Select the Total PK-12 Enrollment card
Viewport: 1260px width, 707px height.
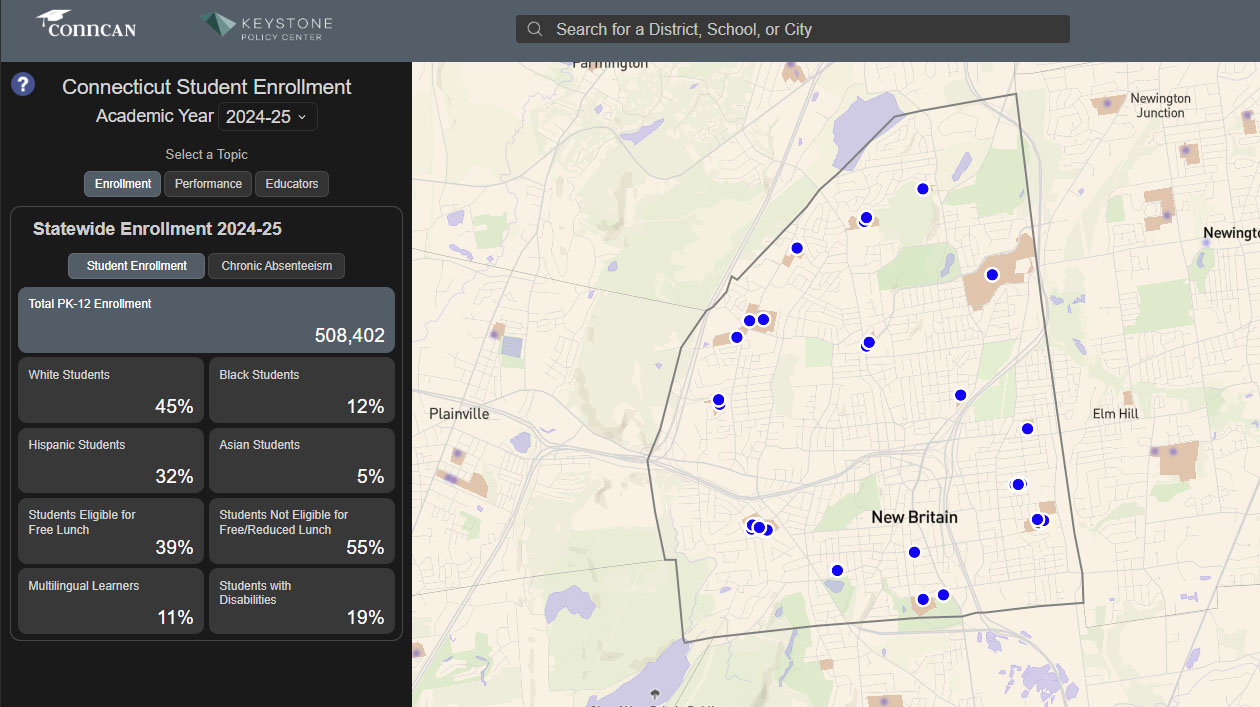[206, 320]
